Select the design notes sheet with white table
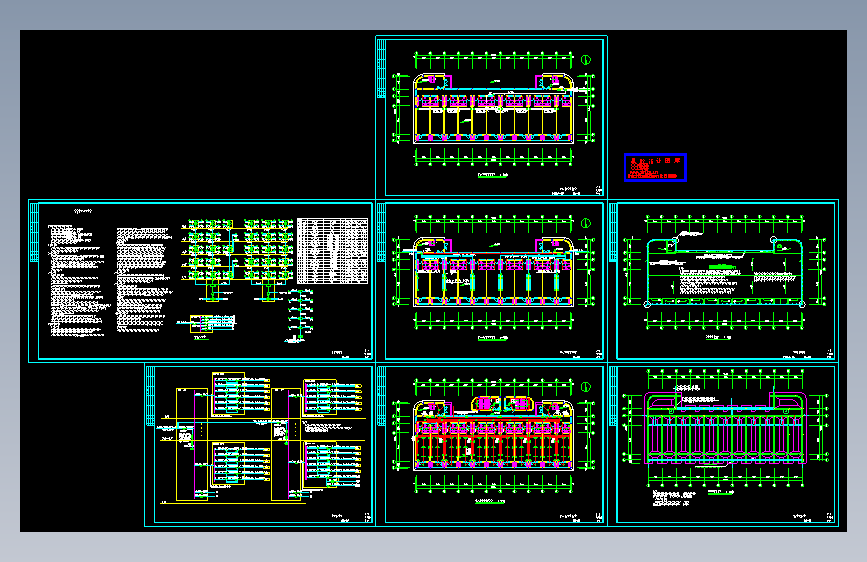Viewport: 867px width, 562px height. tap(201, 281)
